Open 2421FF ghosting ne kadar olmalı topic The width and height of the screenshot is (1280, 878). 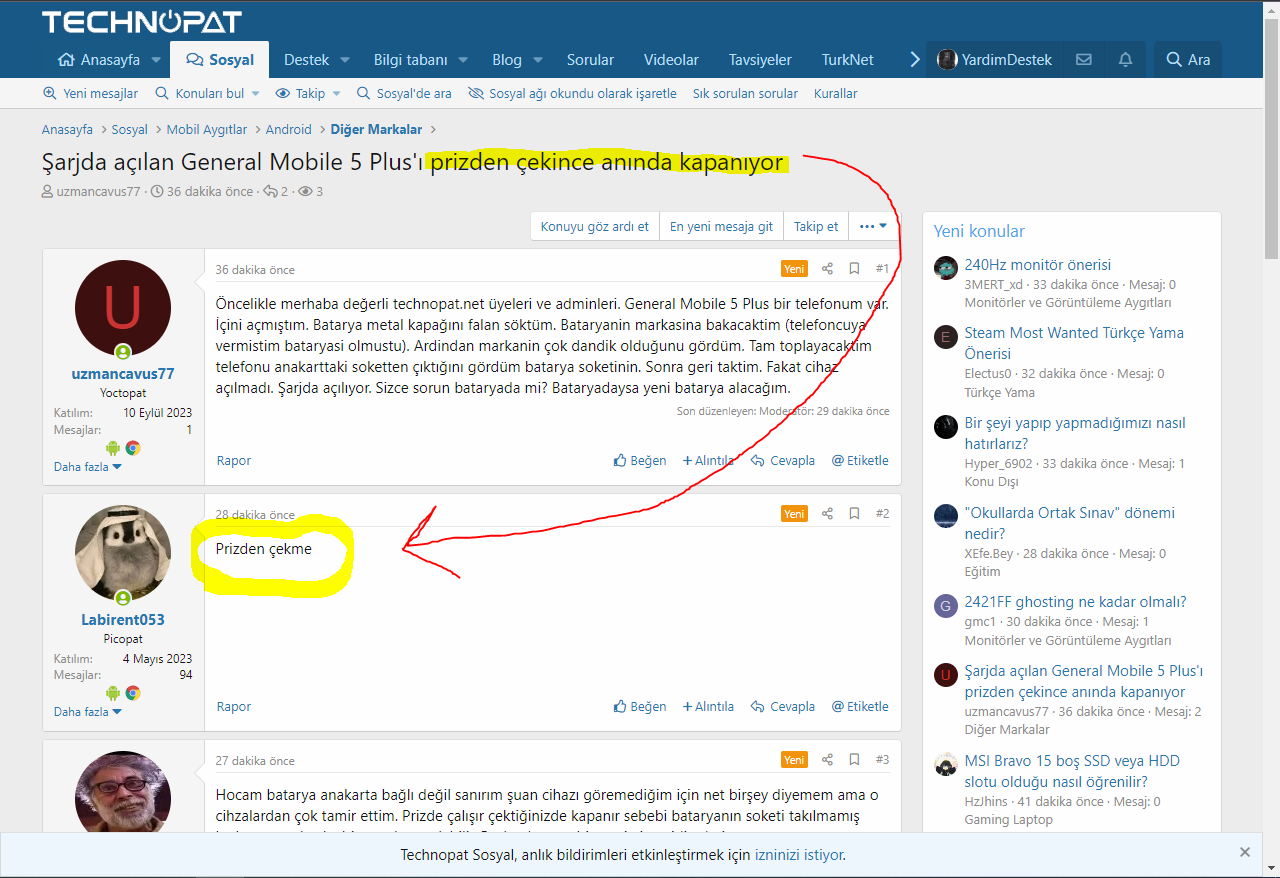point(1075,602)
